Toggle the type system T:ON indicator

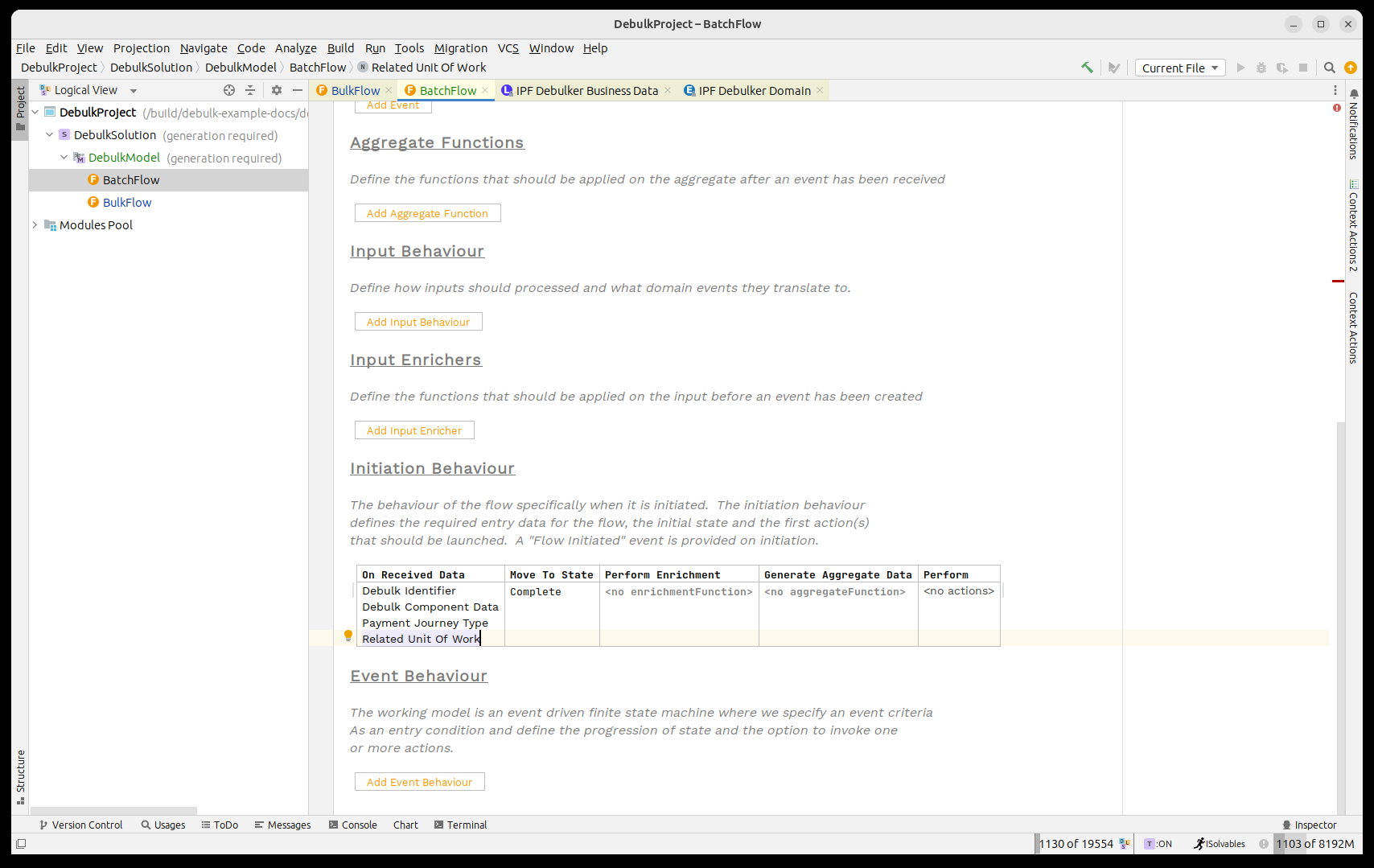(1158, 844)
